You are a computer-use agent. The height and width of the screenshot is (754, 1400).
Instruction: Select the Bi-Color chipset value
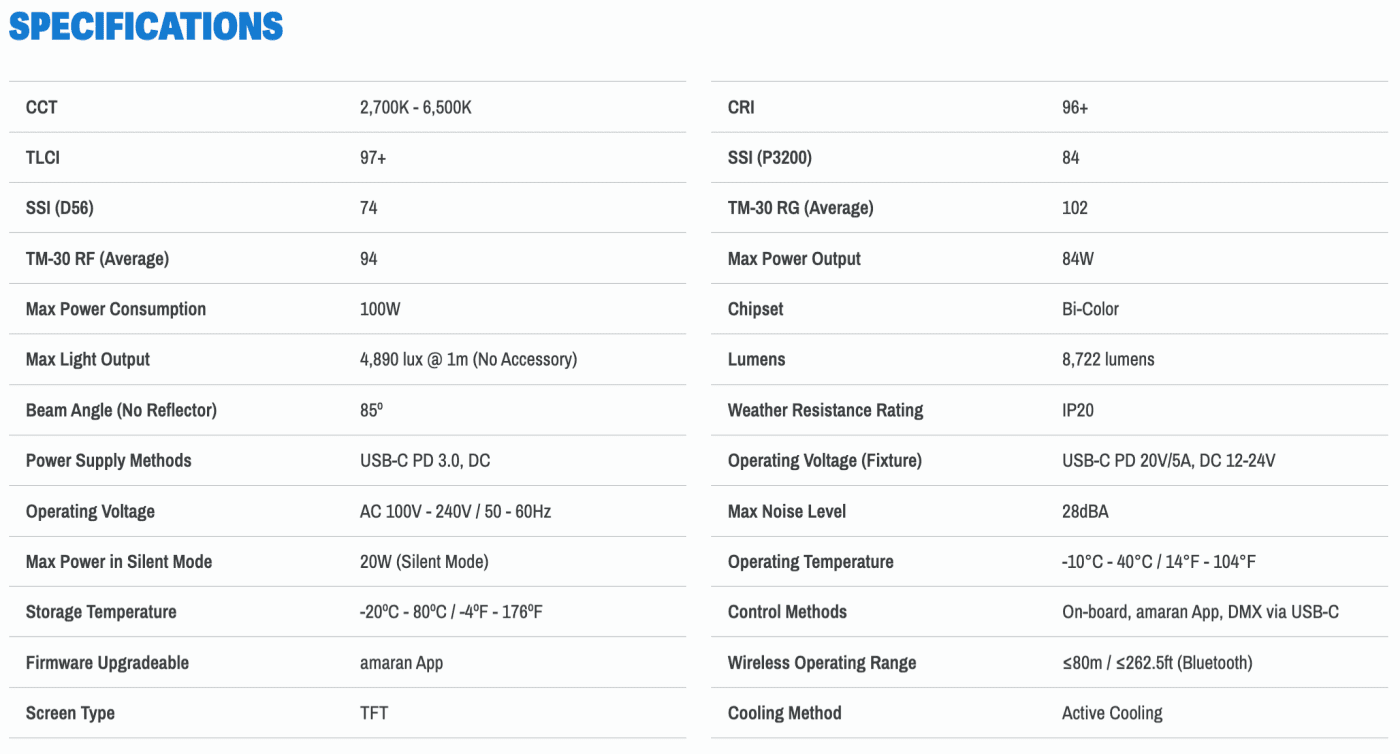click(1090, 309)
